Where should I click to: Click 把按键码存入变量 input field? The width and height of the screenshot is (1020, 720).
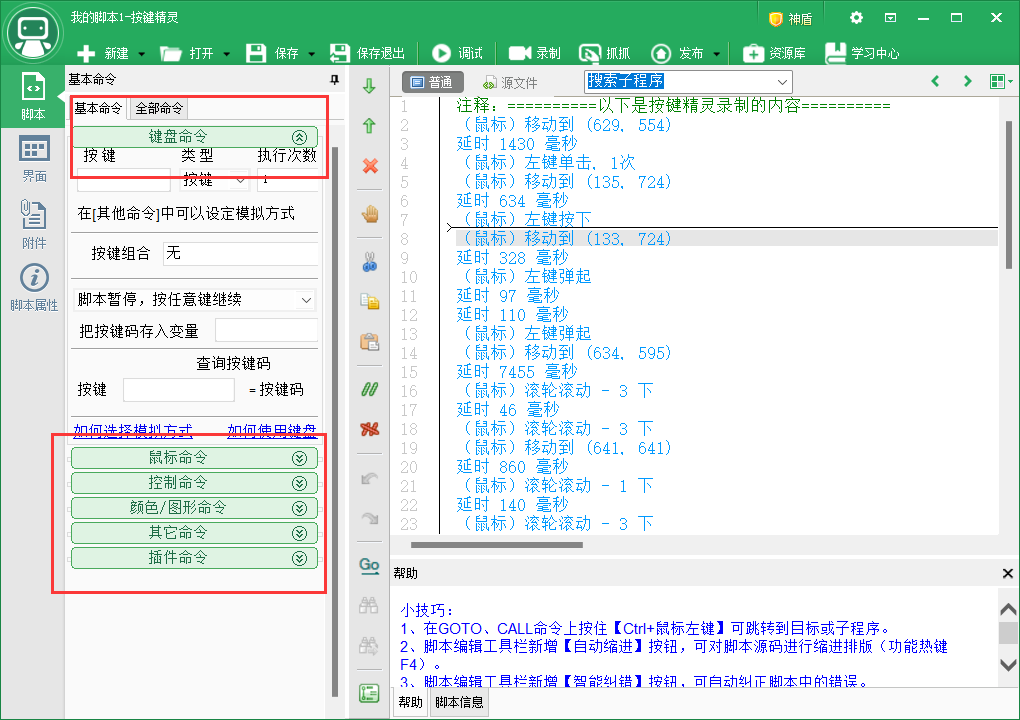point(266,331)
